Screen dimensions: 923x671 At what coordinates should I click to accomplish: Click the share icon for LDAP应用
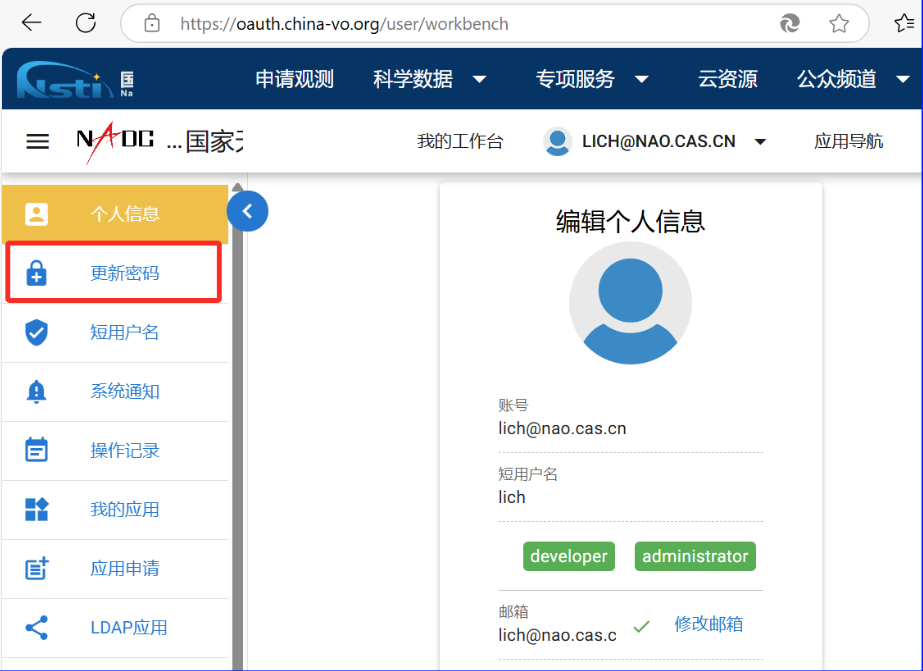(x=36, y=628)
